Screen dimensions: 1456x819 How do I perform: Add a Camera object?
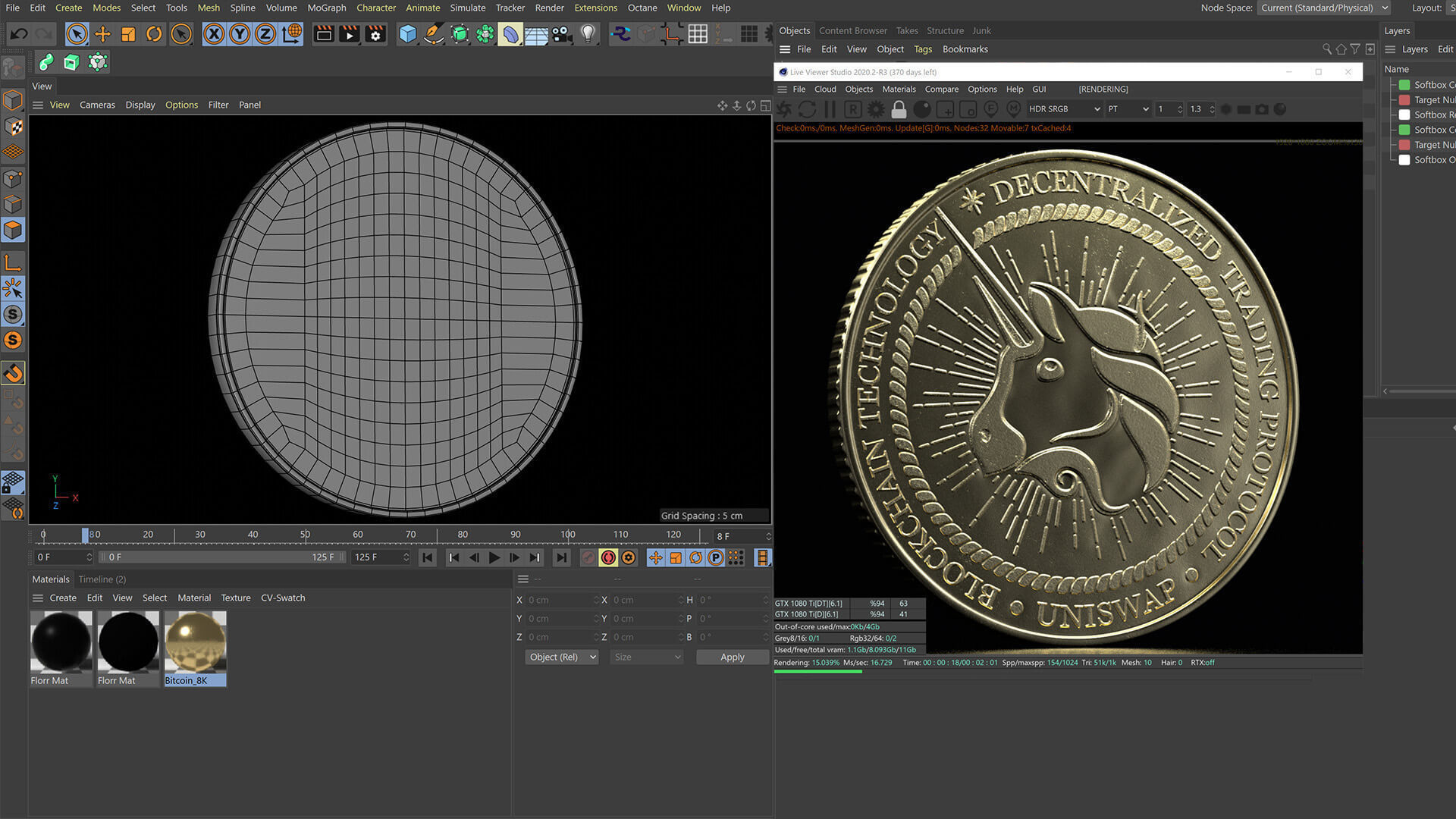click(562, 34)
